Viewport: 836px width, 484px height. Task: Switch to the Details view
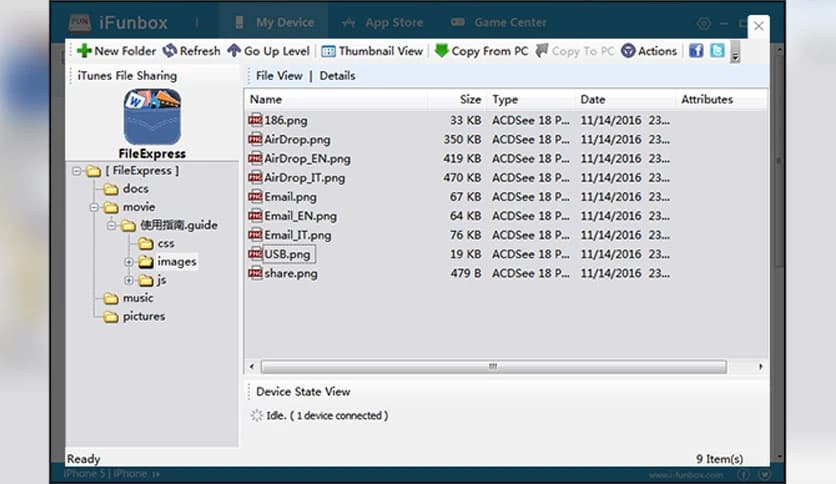pyautogui.click(x=337, y=76)
